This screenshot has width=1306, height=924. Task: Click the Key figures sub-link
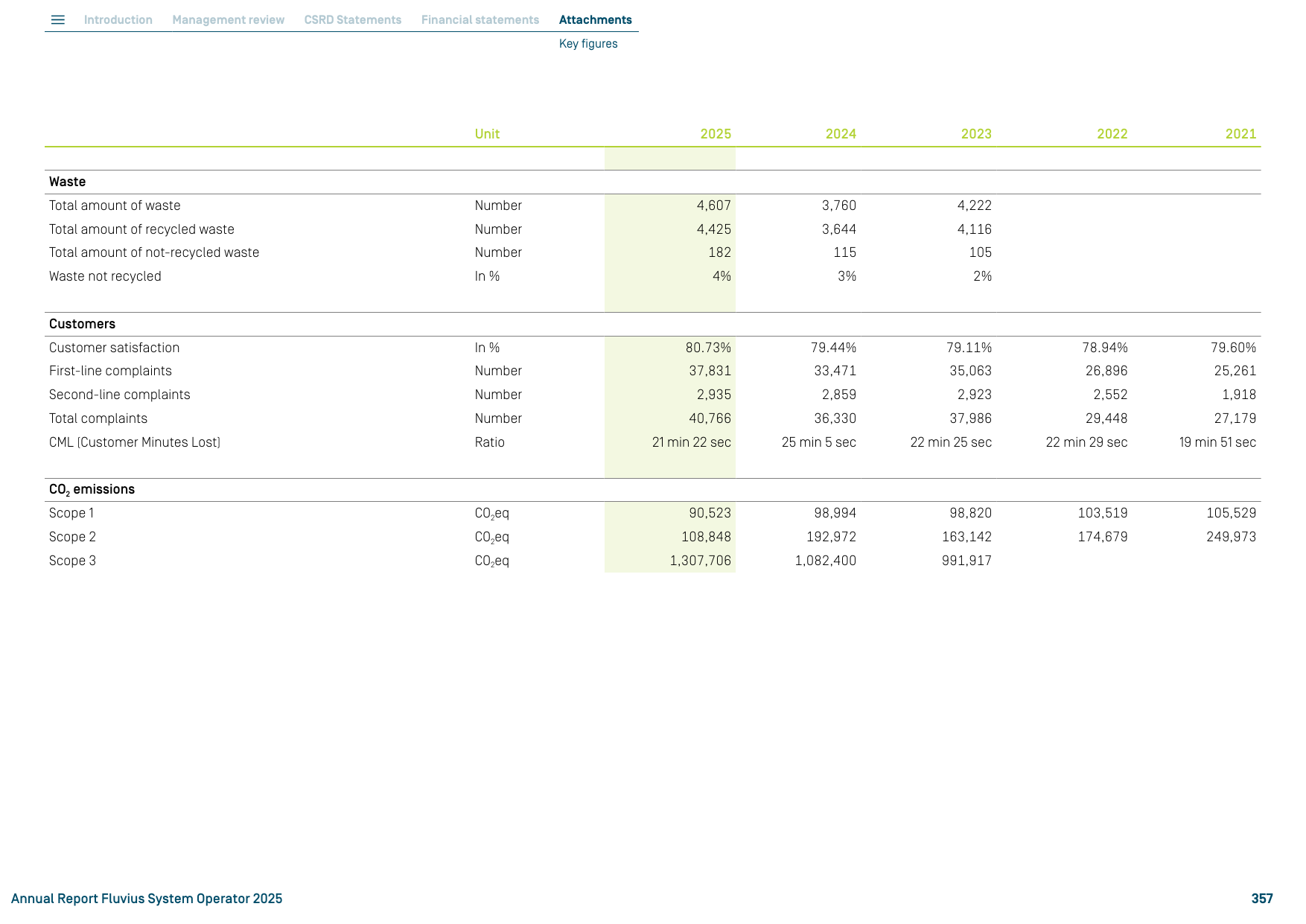click(x=588, y=44)
